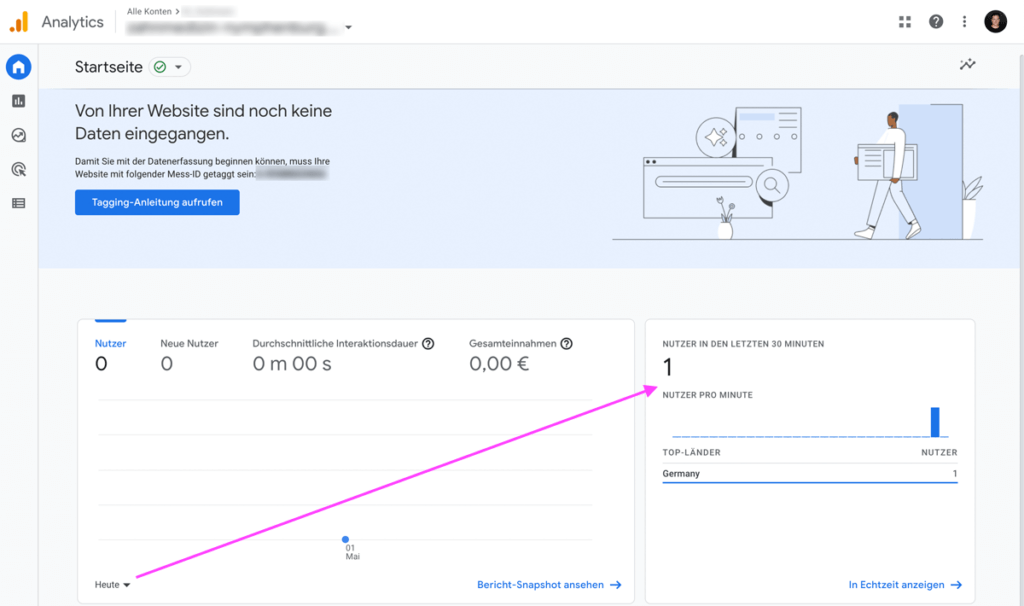Click Tagging-Anleitung aufrufen button
The width and height of the screenshot is (1024, 606).
click(x=157, y=202)
